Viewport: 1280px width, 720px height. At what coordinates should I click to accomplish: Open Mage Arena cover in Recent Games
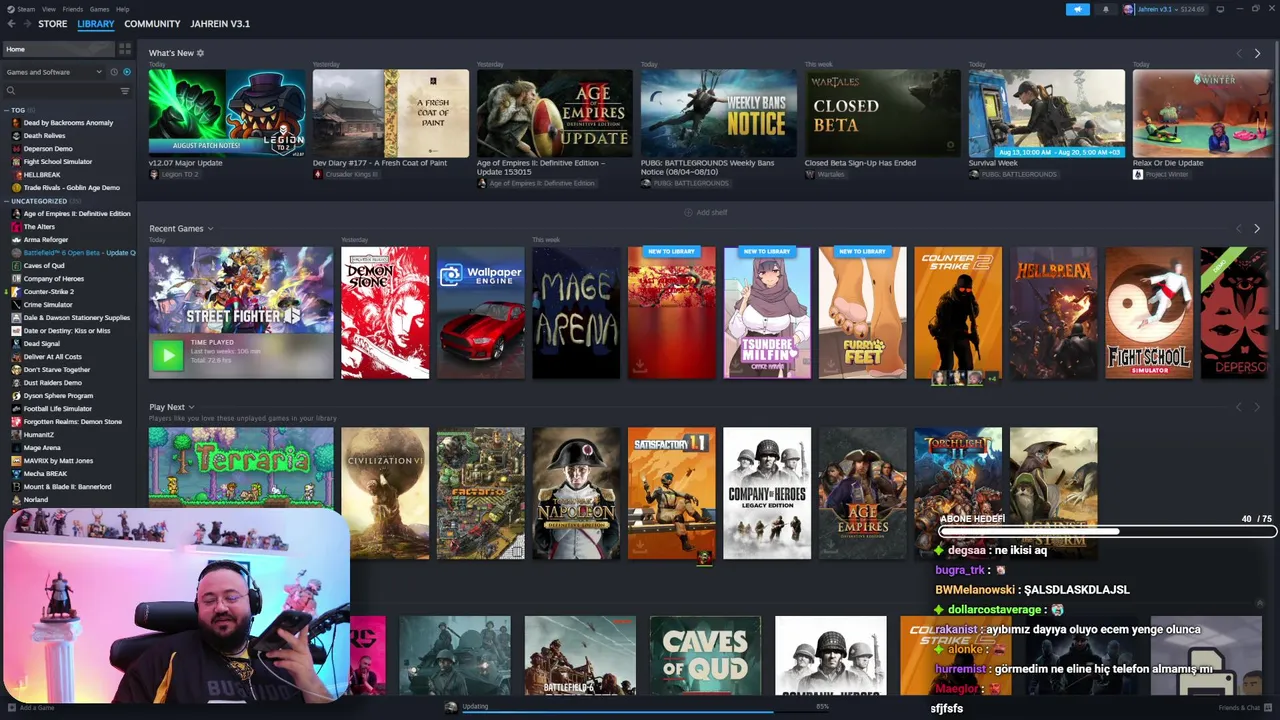tap(576, 313)
